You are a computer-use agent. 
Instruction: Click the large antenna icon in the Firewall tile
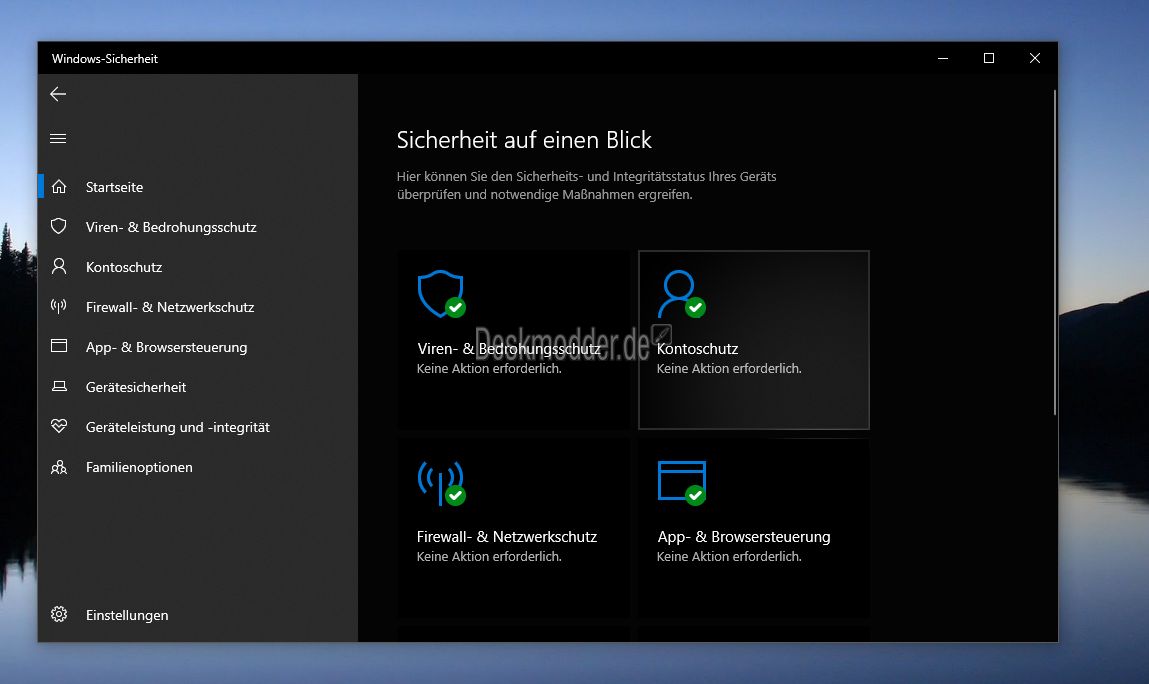click(x=441, y=483)
